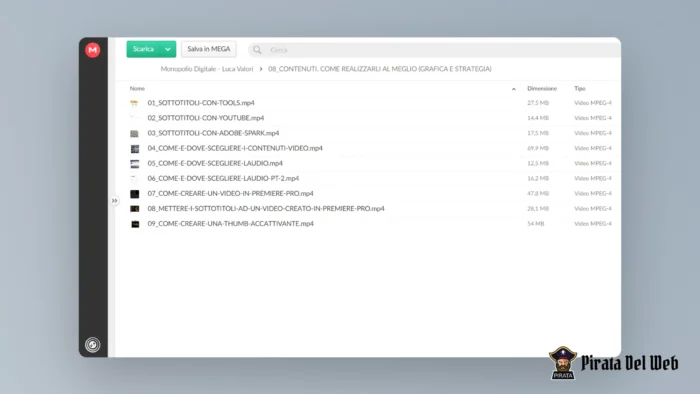Sort by the Dimensione column header
Image resolution: width=700 pixels, height=394 pixels.
[x=542, y=88]
